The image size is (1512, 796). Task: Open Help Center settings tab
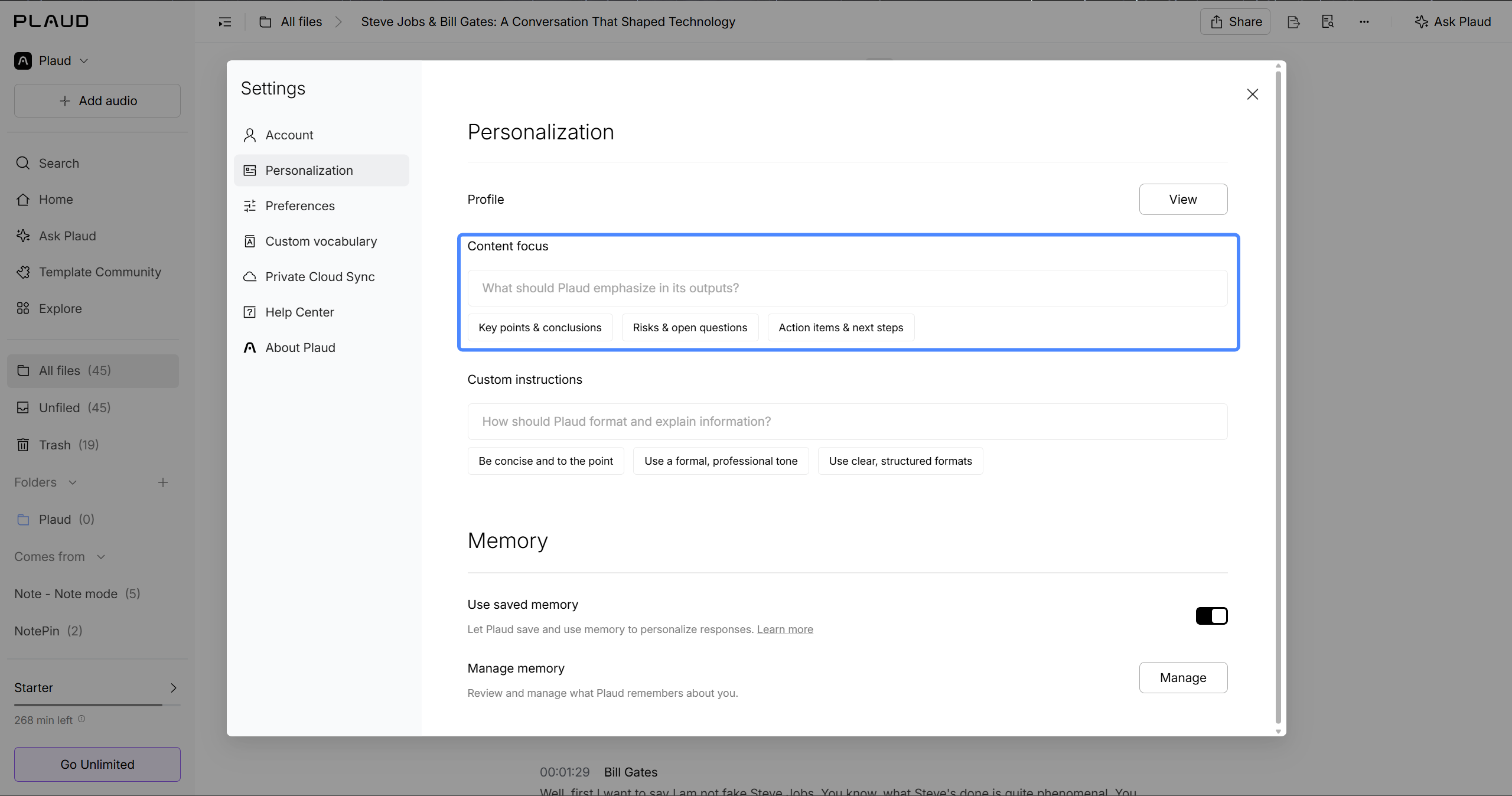[321, 312]
